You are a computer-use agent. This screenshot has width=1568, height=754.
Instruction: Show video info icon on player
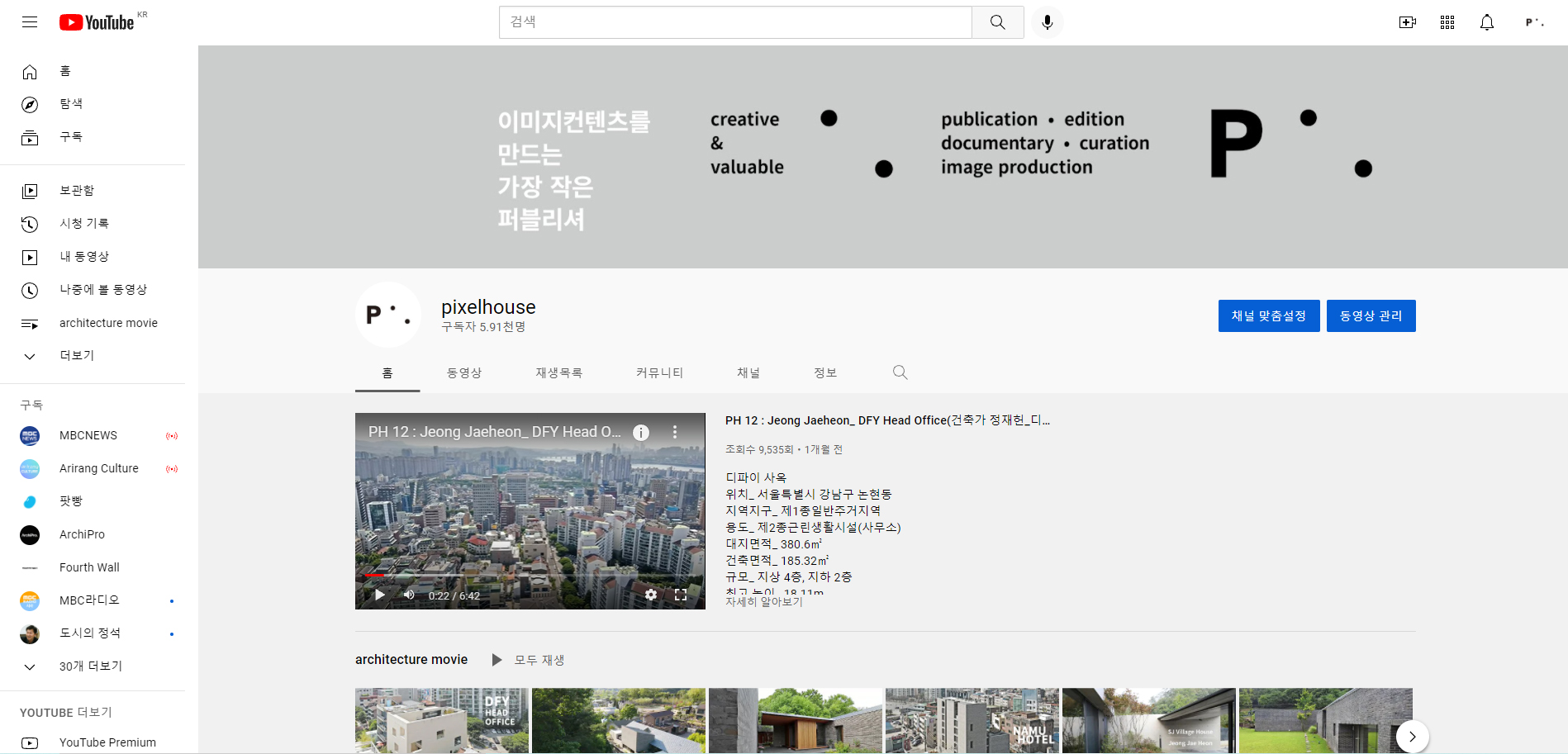641,432
